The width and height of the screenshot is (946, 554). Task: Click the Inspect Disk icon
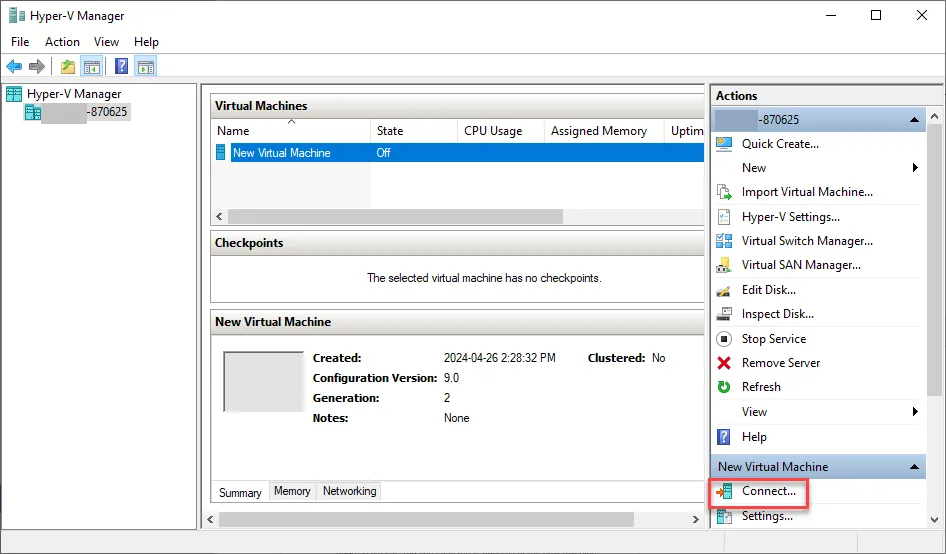click(x=724, y=314)
